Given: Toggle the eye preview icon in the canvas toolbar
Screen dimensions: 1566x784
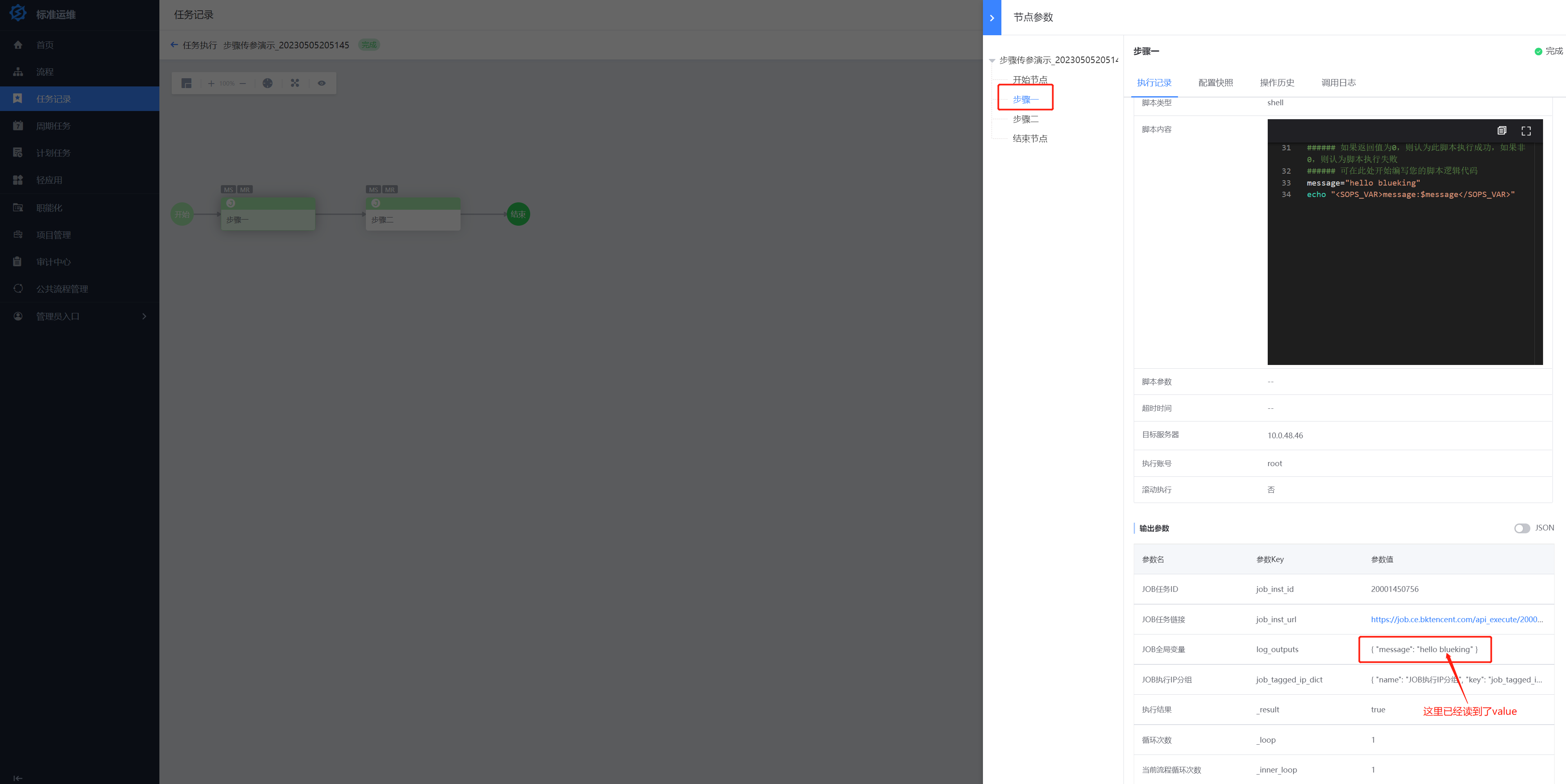Looking at the screenshot, I should coord(322,83).
